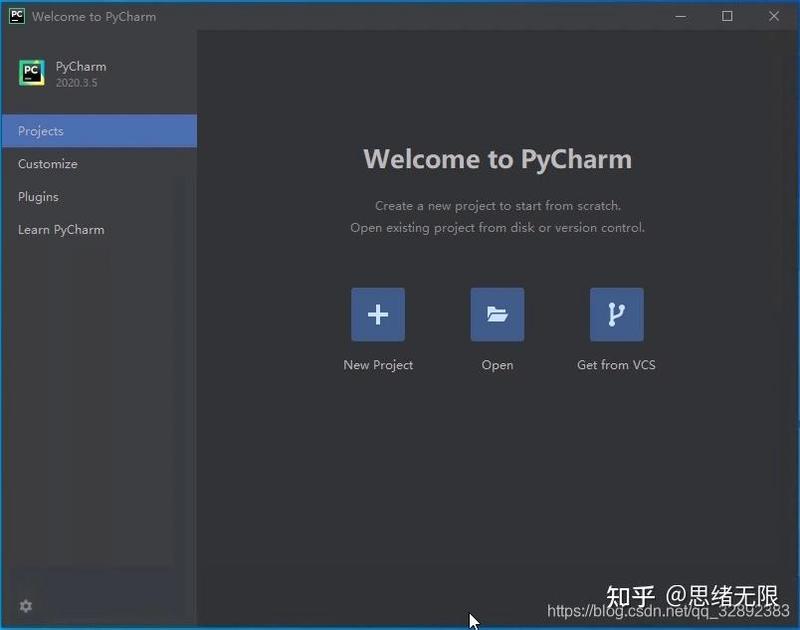Click the 'Open existing project from disk' text

point(497,228)
